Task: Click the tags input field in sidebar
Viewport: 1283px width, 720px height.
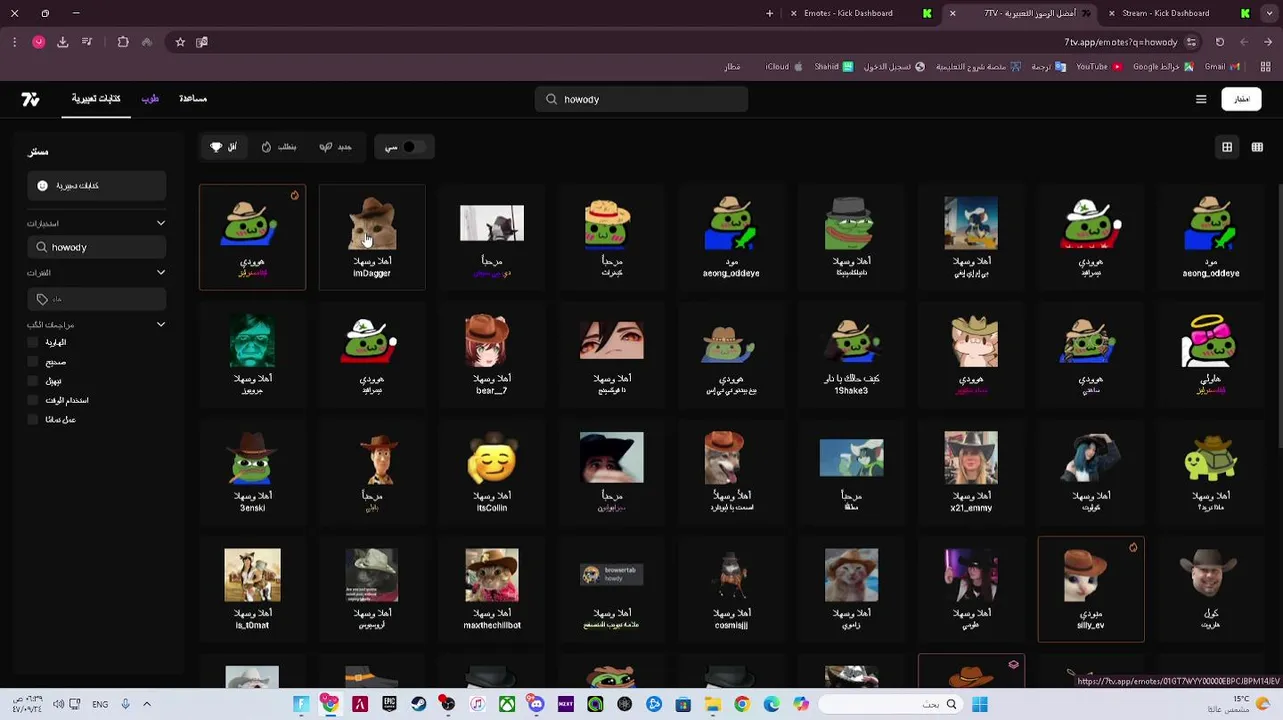Action: coord(96,299)
